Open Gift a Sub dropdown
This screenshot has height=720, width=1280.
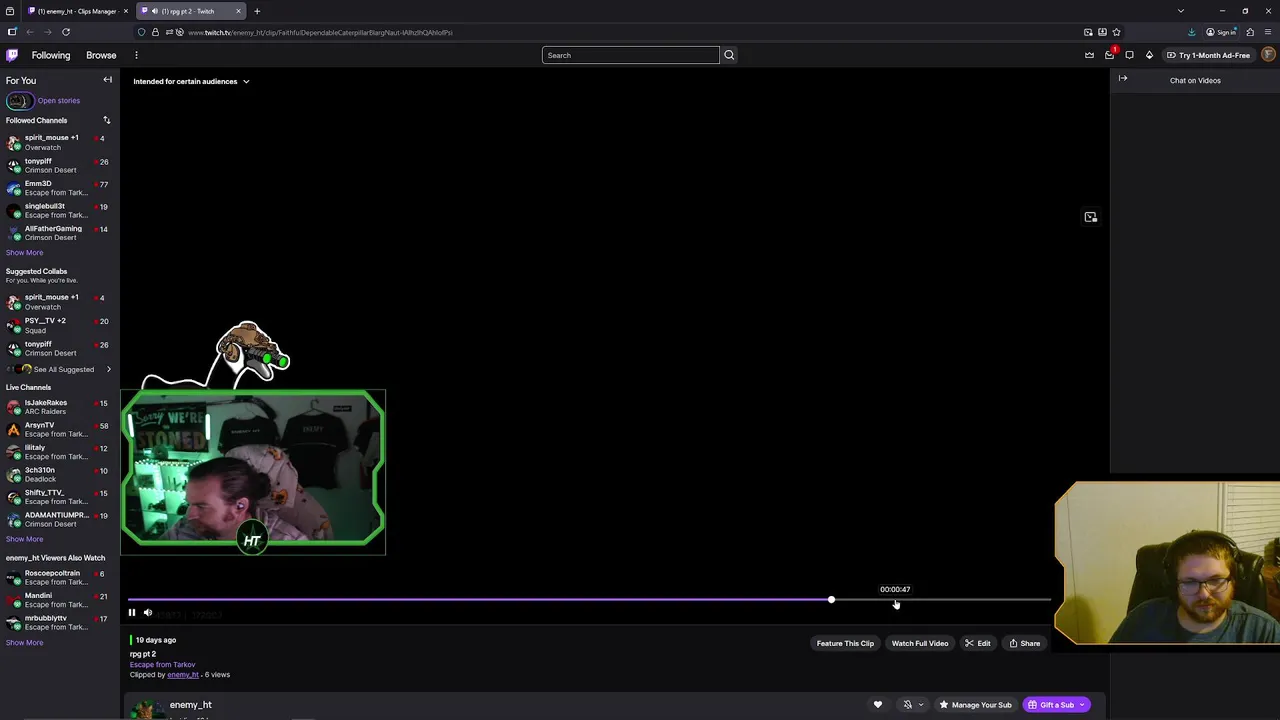tap(1057, 705)
